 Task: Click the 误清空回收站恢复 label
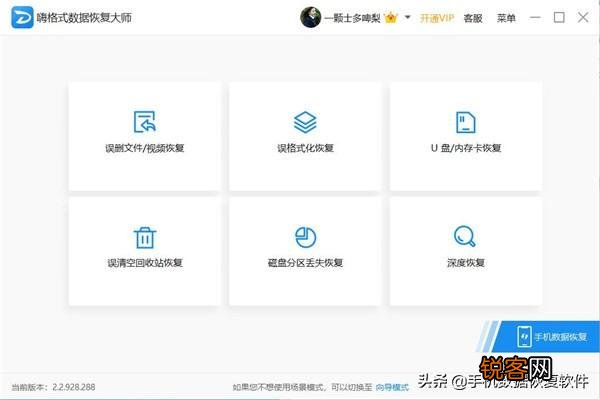145,263
